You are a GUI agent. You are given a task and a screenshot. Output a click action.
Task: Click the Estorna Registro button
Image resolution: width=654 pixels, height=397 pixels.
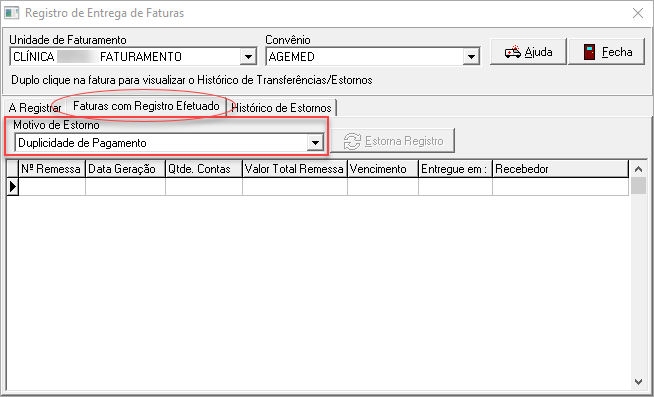[x=393, y=141]
